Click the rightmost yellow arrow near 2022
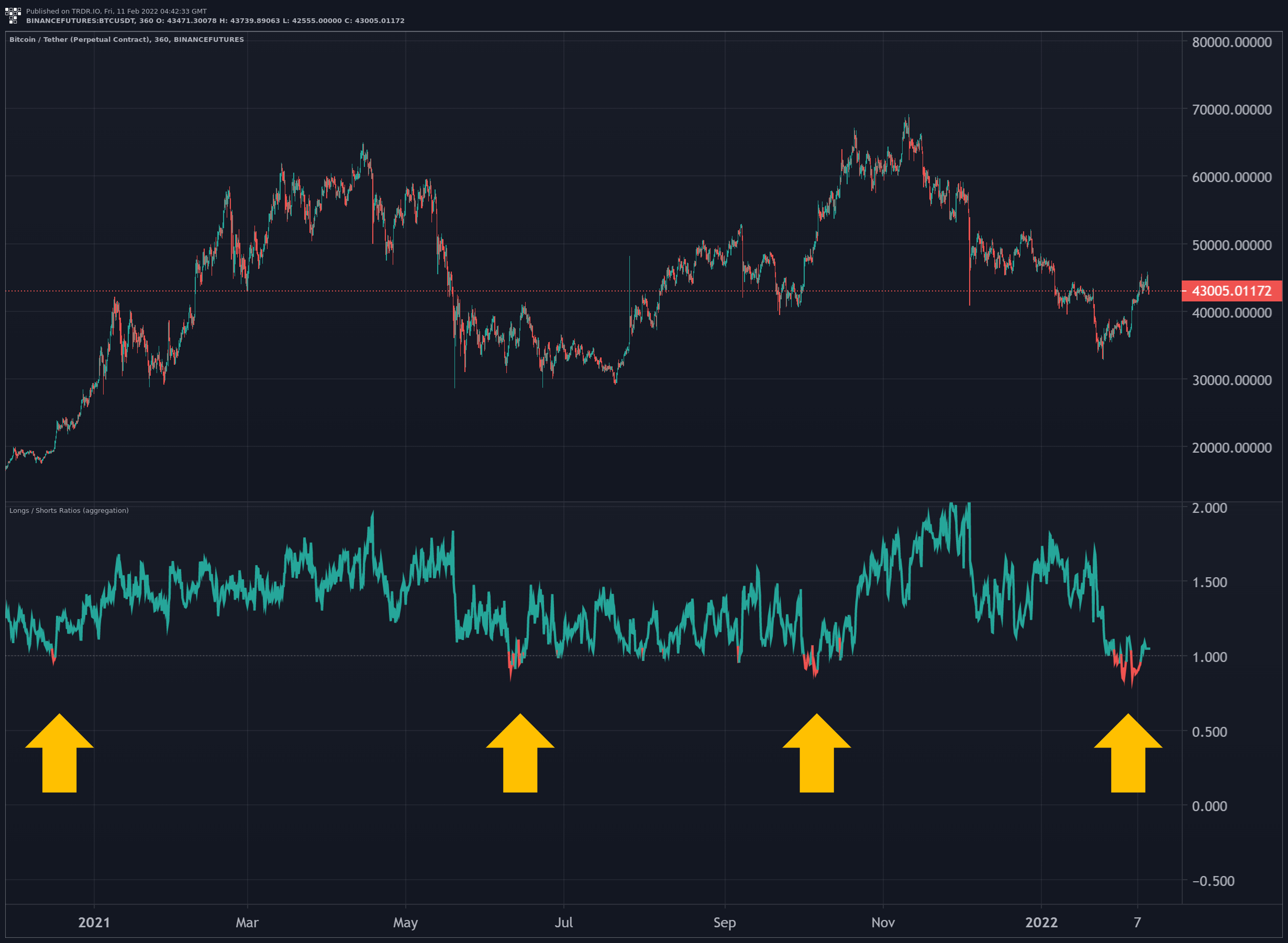Image resolution: width=1288 pixels, height=943 pixels. point(1128,754)
